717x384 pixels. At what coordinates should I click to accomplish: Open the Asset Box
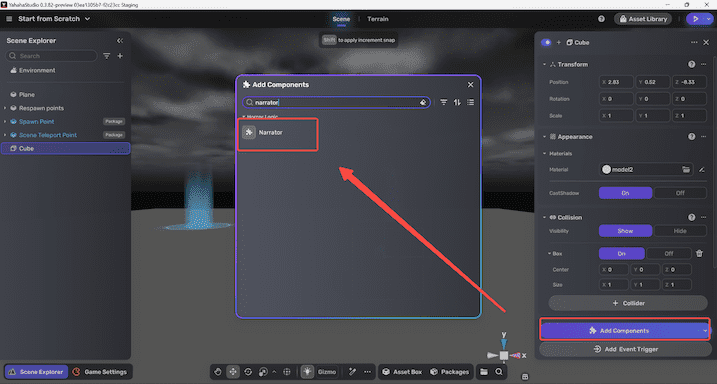tap(402, 372)
